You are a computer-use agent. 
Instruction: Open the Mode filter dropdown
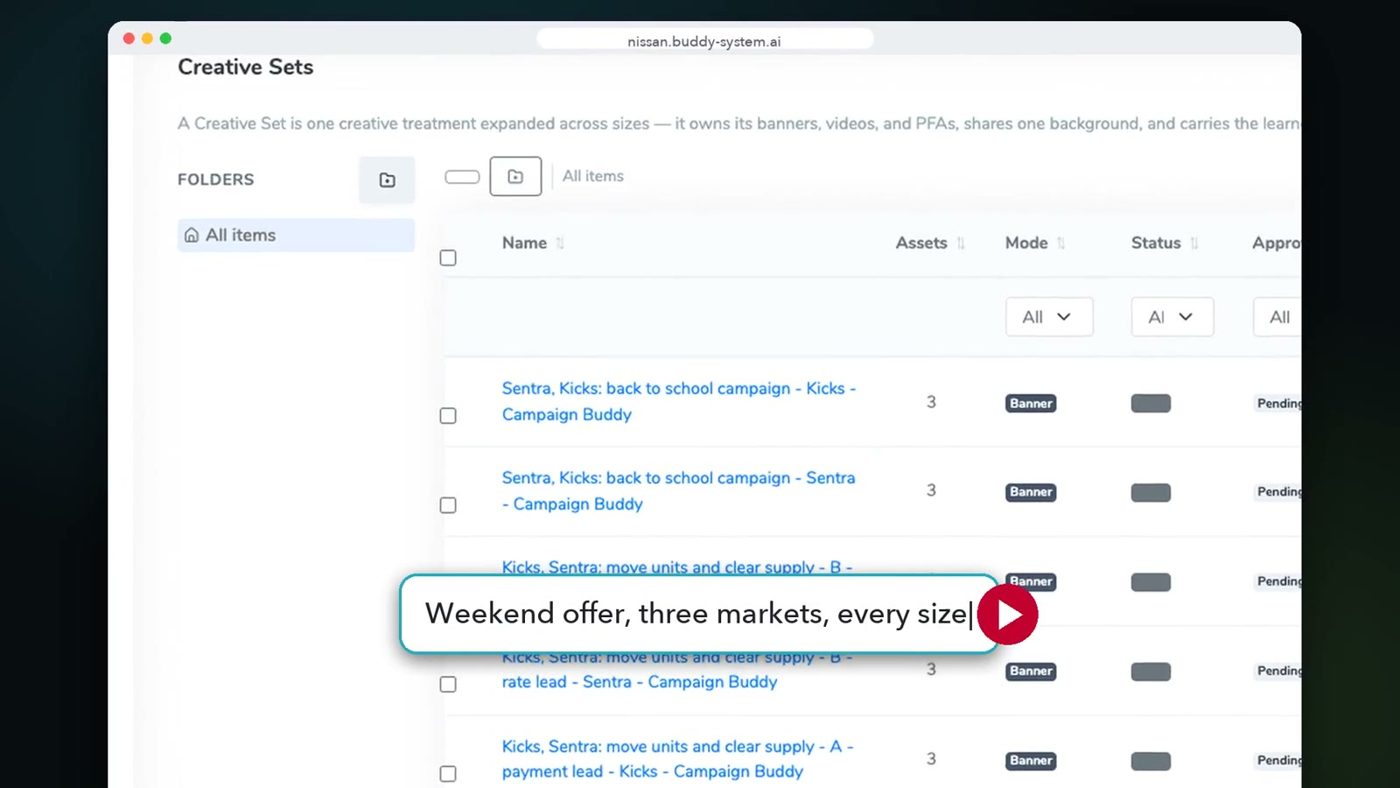pyautogui.click(x=1049, y=317)
